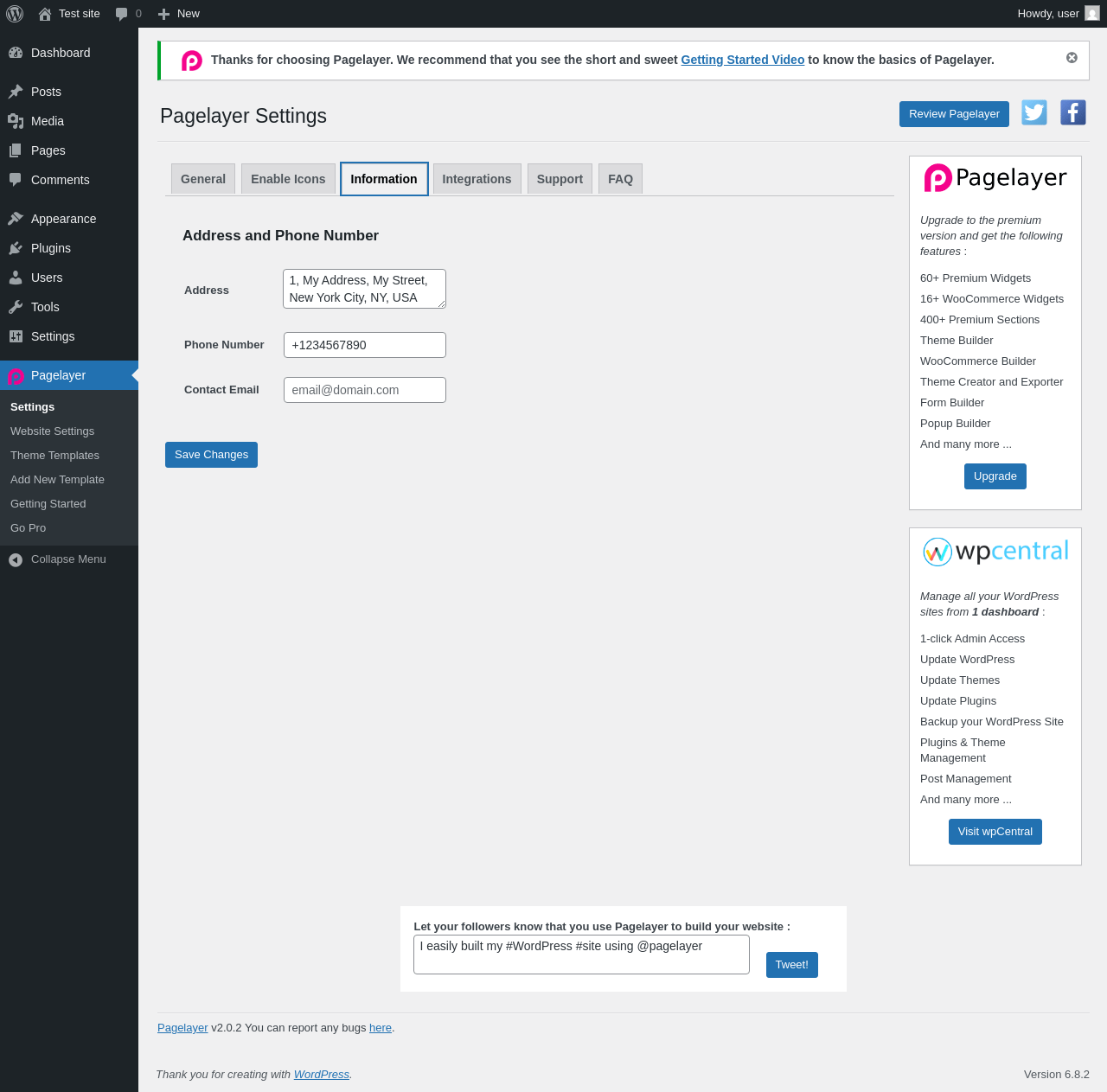The height and width of the screenshot is (1092, 1107).
Task: Select the Information tab
Action: (x=384, y=179)
